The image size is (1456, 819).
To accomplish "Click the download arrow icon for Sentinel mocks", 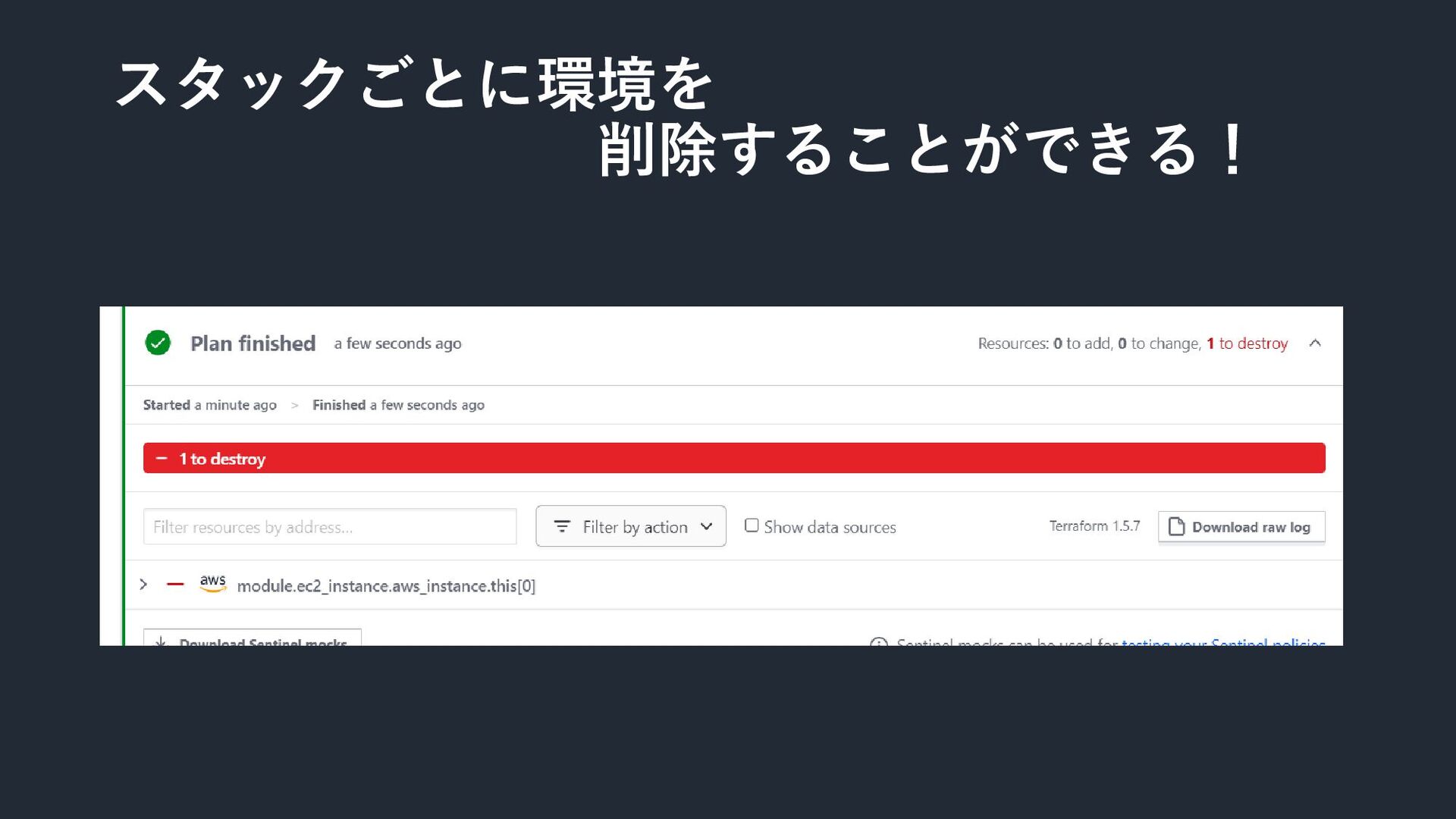I will (x=161, y=642).
